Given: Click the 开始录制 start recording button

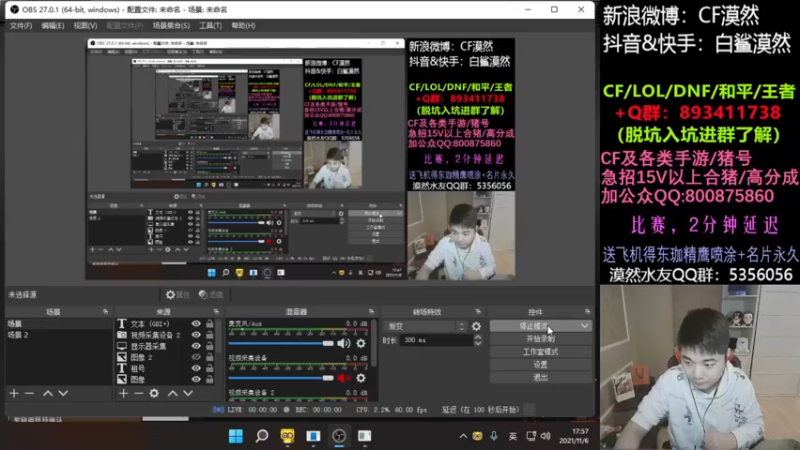Looking at the screenshot, I should [x=540, y=339].
